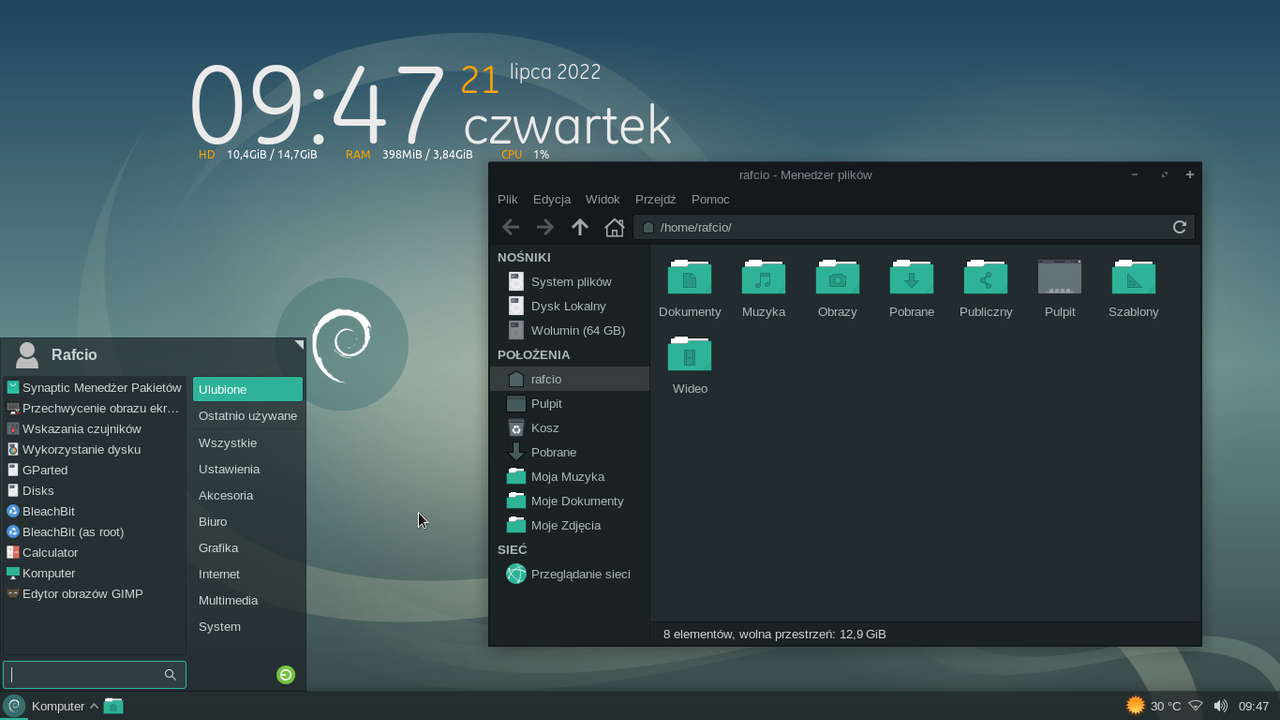Open the Wideo folder icon
This screenshot has height=720, width=1280.
(690, 354)
